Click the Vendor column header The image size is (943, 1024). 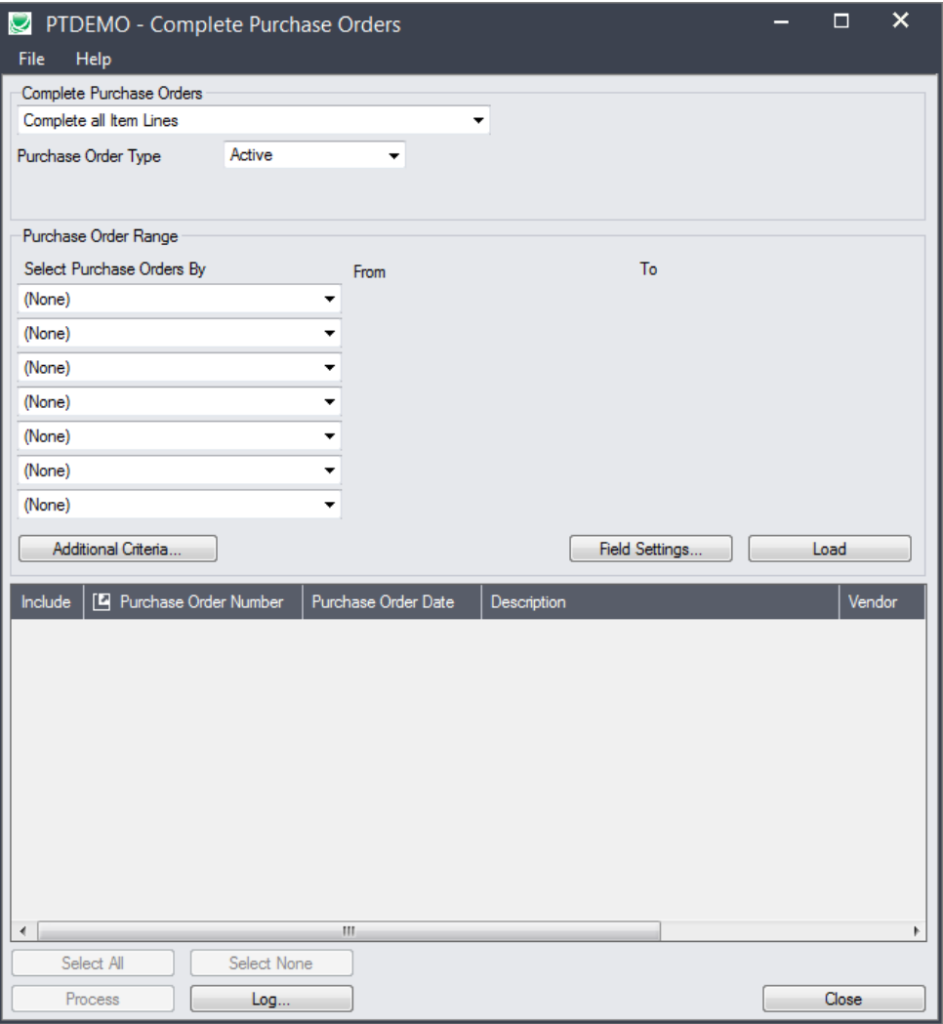[882, 601]
